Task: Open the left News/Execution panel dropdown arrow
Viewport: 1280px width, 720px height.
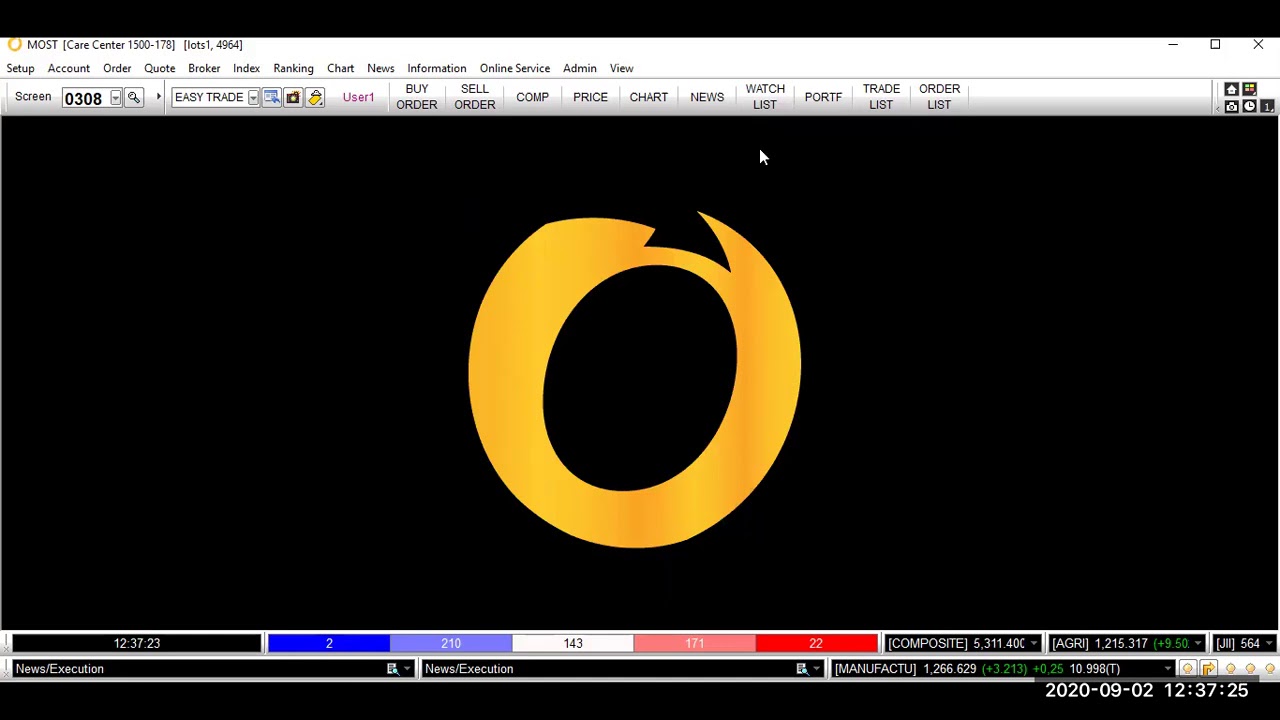Action: [406, 669]
